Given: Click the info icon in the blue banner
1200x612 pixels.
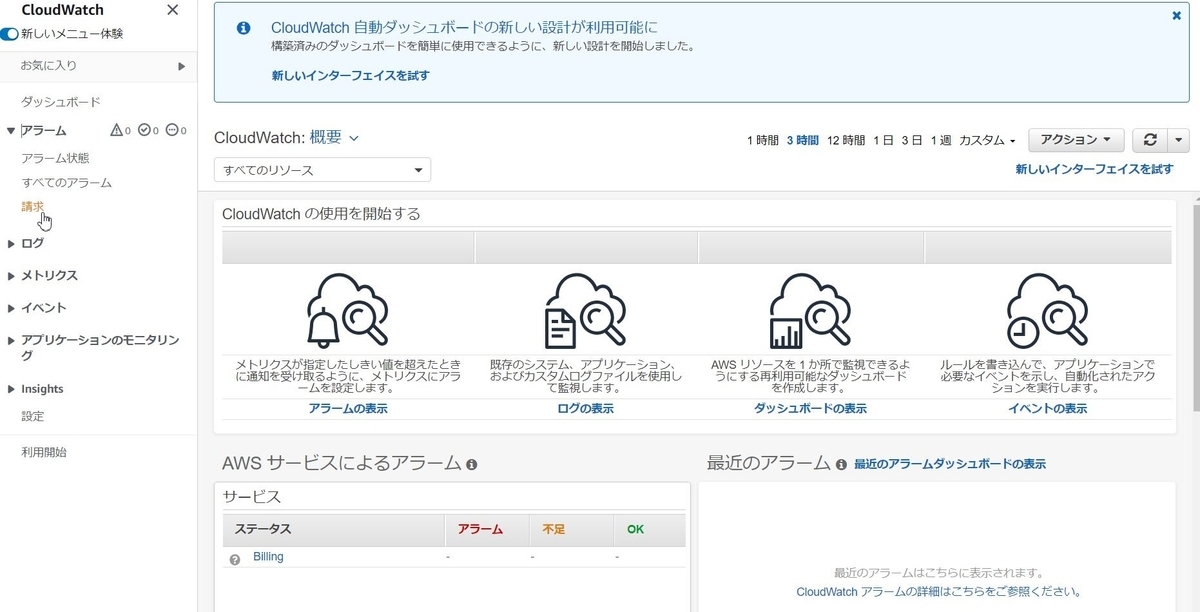Looking at the screenshot, I should pyautogui.click(x=243, y=28).
